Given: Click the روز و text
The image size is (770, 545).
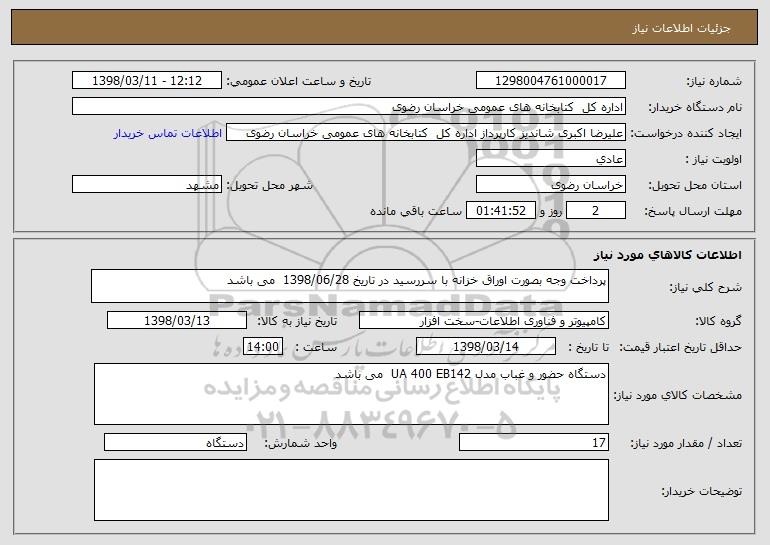Looking at the screenshot, I should click(x=550, y=212).
